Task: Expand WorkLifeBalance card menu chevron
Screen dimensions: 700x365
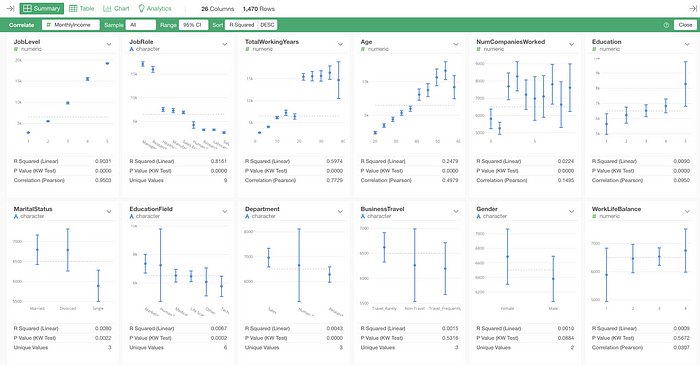Action: tap(687, 212)
